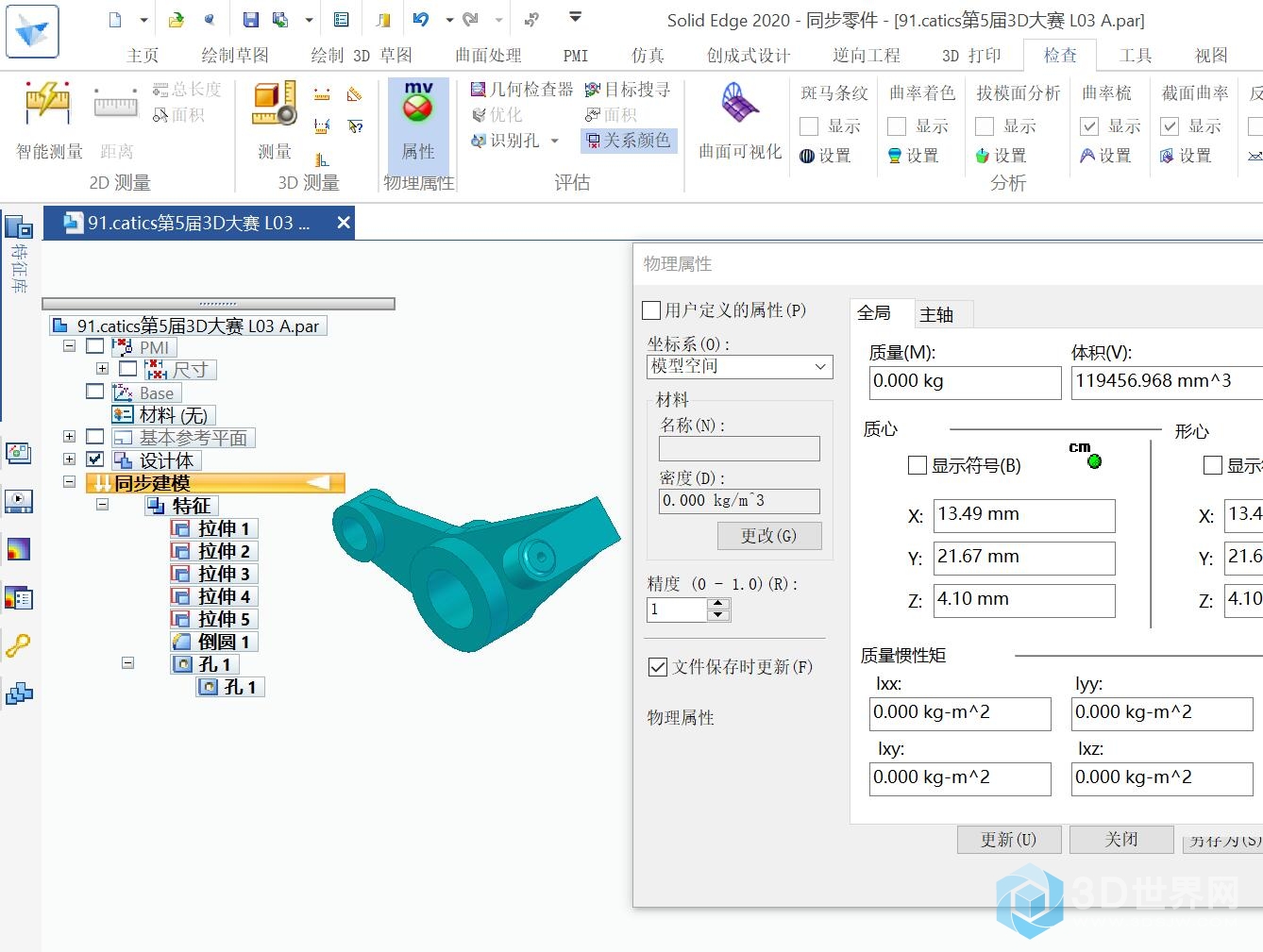This screenshot has height=952, width=1263.
Task: Close the 91.catics document tab
Action: pyautogui.click(x=344, y=223)
